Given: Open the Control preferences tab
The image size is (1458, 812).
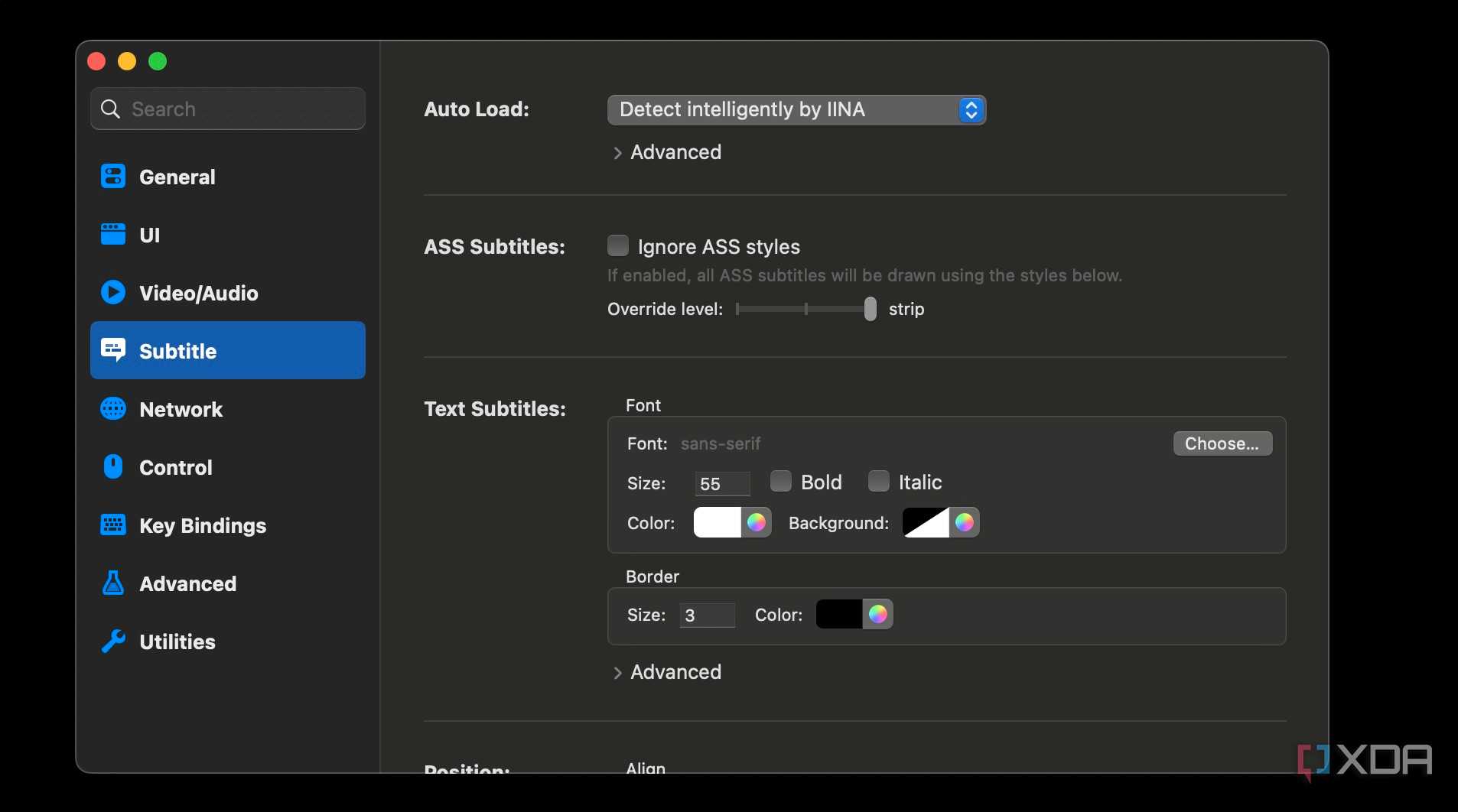Looking at the screenshot, I should point(228,467).
